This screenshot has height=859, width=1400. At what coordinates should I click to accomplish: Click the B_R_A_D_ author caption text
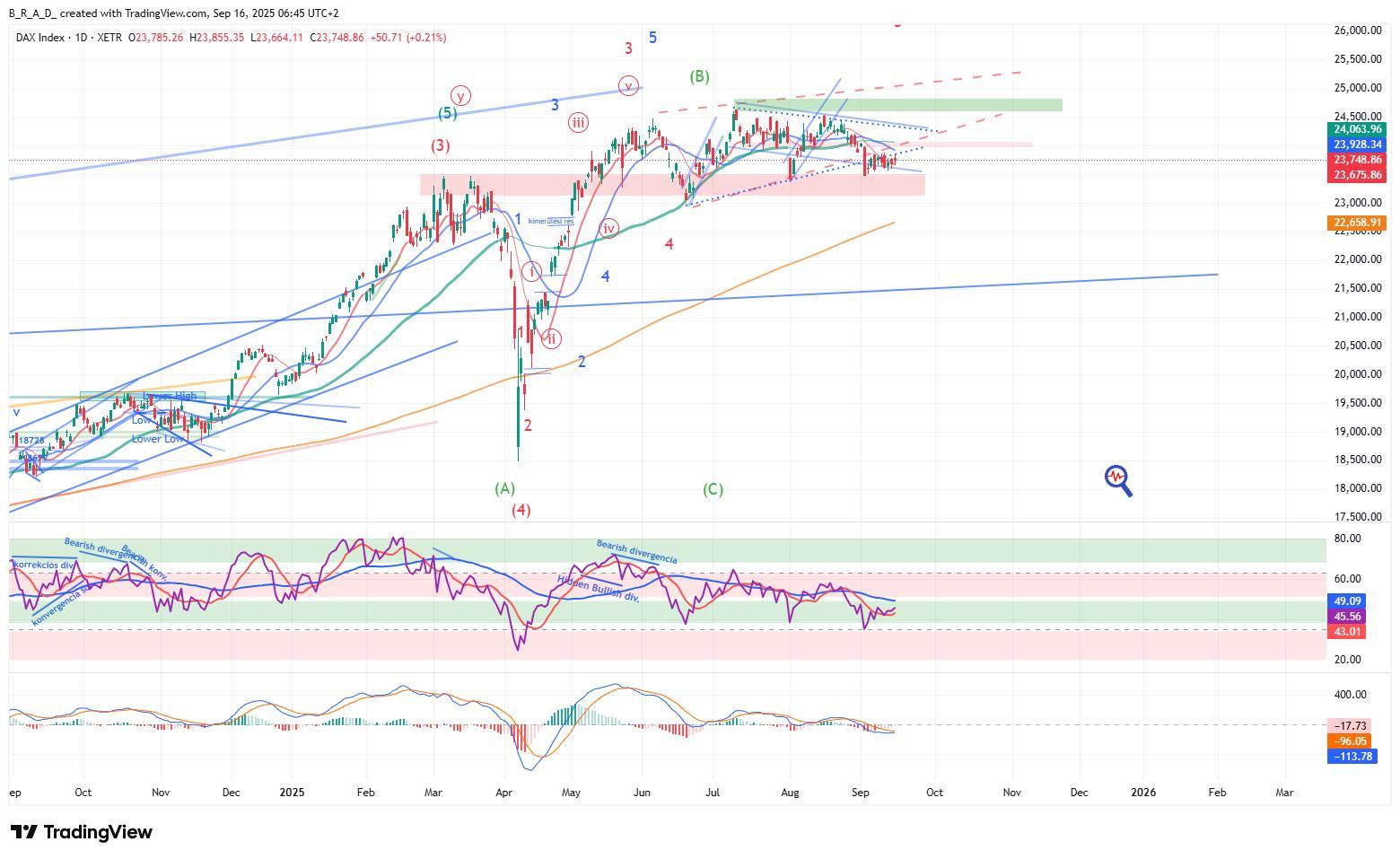coord(32,13)
